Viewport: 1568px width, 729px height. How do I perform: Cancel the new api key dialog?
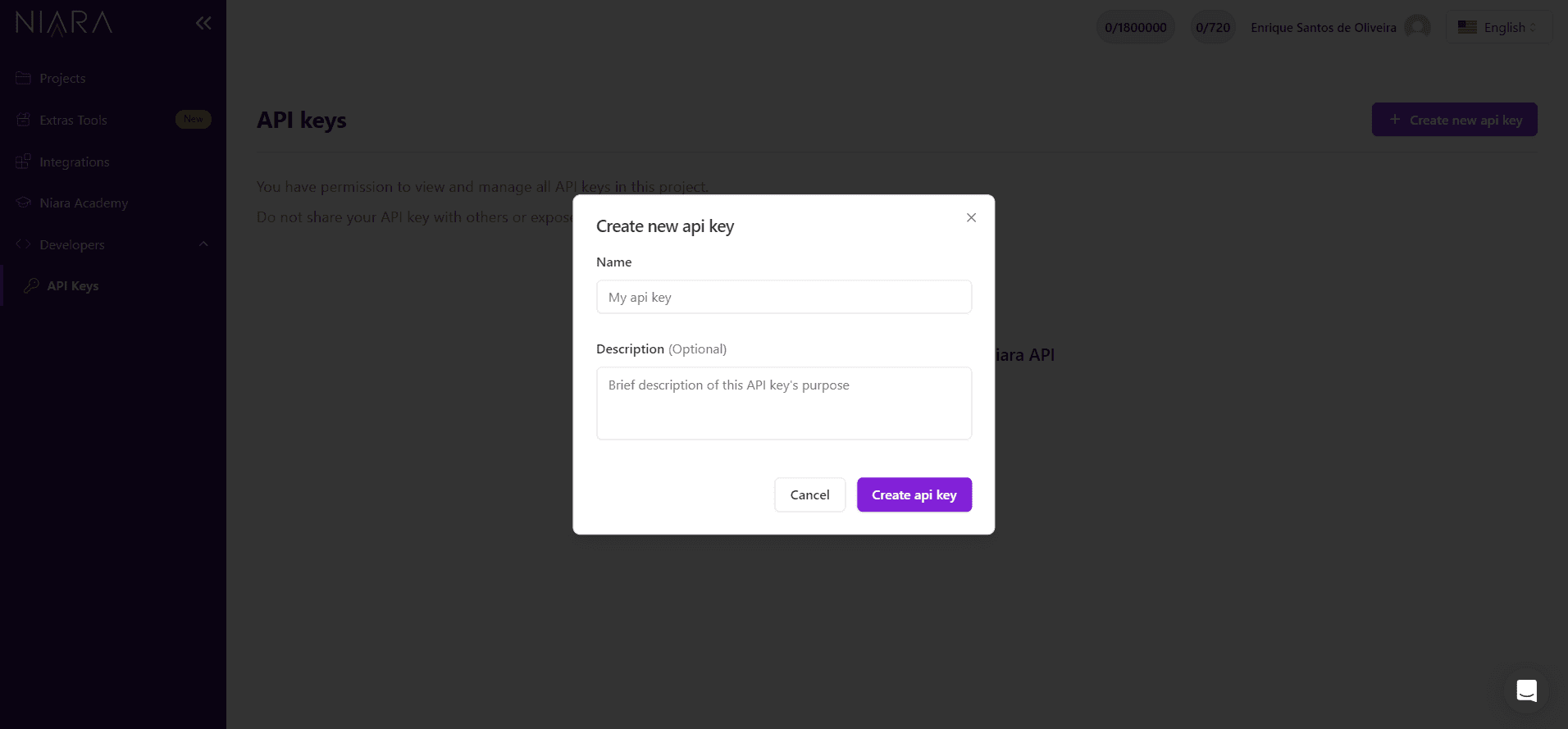(x=809, y=494)
